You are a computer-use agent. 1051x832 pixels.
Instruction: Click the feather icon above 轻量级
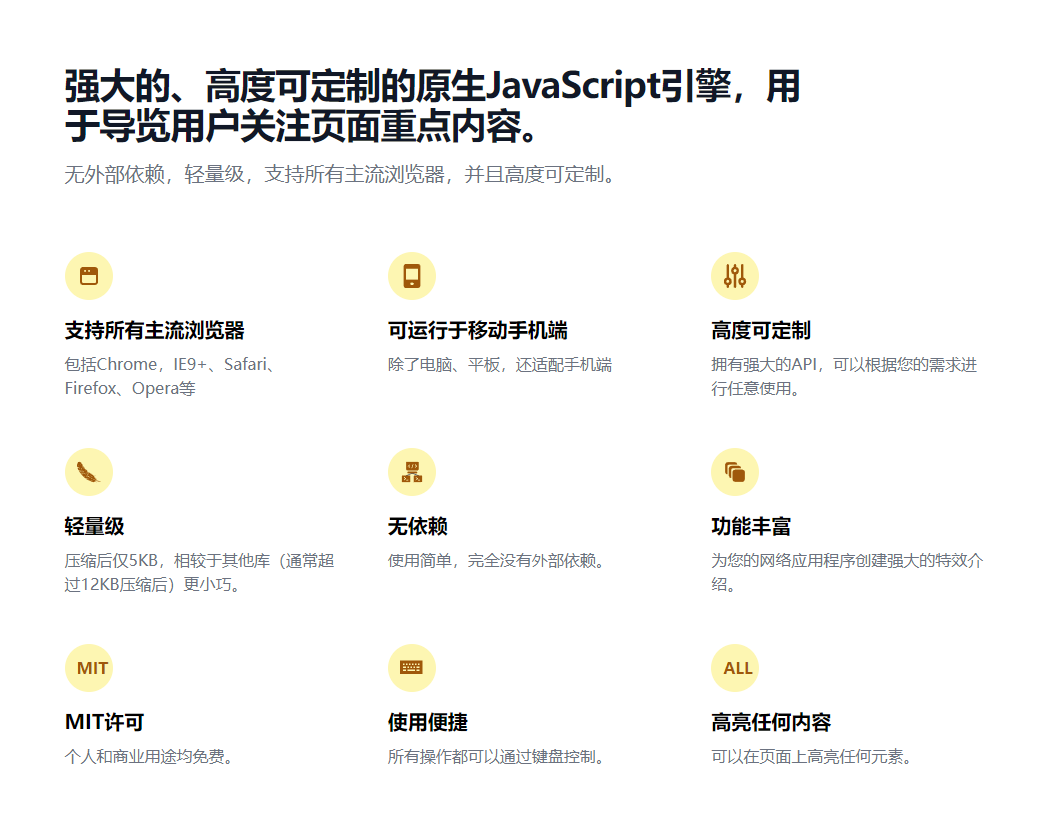point(89,472)
